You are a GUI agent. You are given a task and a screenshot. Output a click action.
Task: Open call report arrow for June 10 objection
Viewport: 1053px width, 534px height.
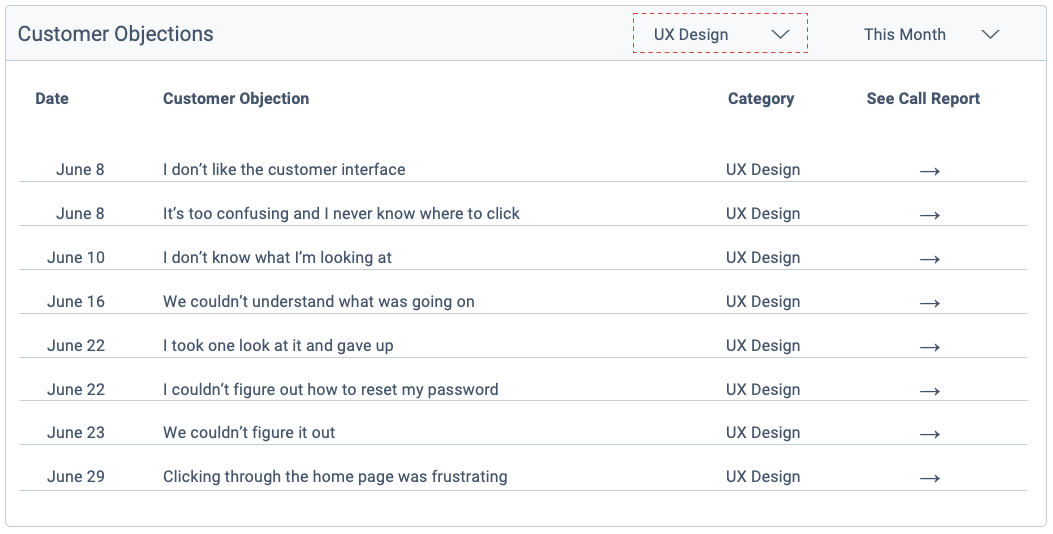[x=930, y=259]
